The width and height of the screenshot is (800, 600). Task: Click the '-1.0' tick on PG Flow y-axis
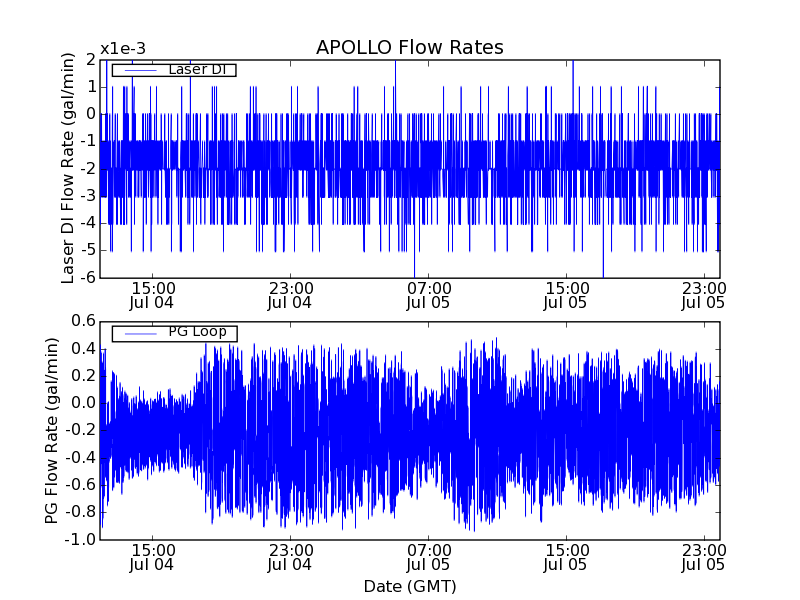[81, 539]
